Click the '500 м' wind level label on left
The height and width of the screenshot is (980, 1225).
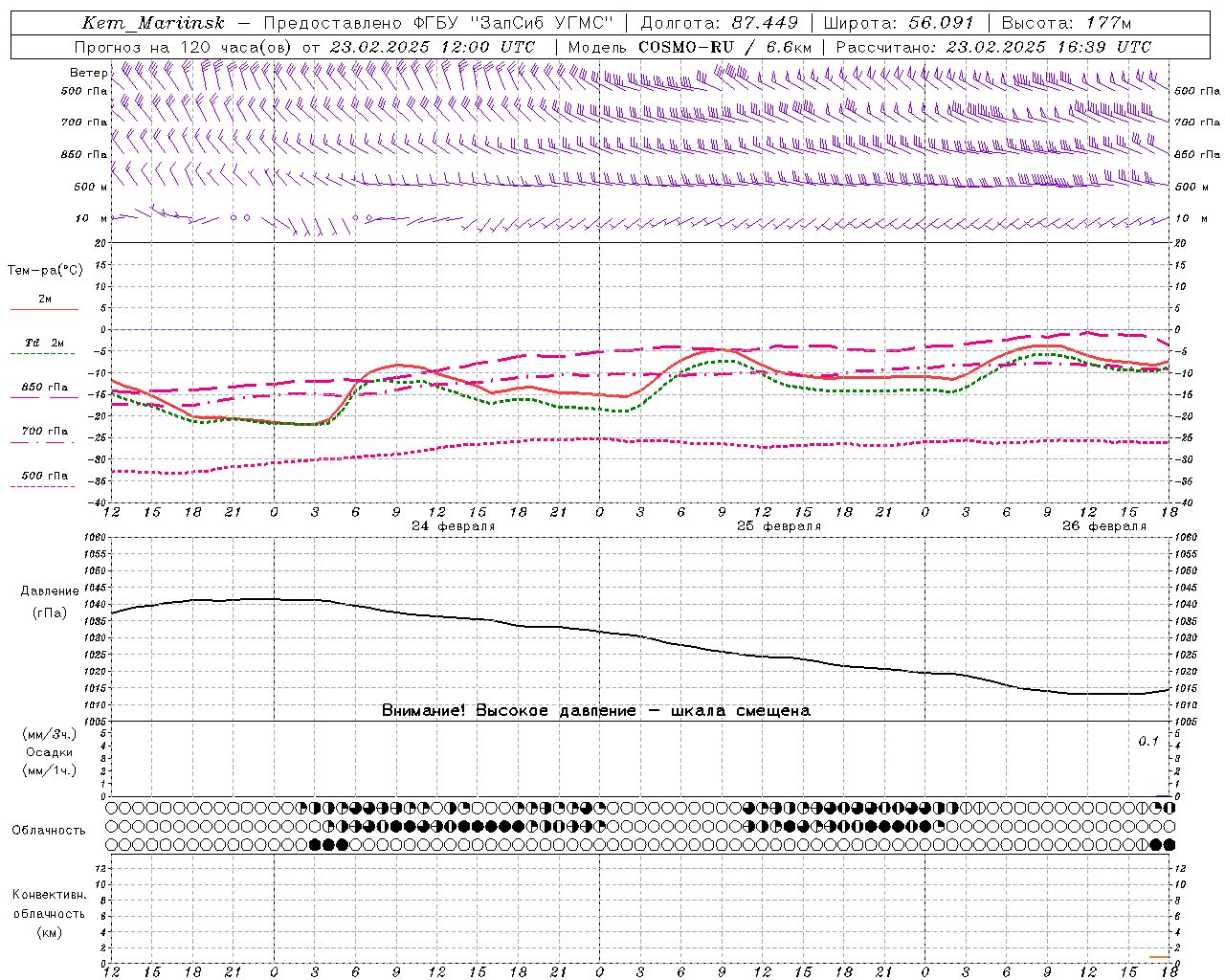[91, 187]
